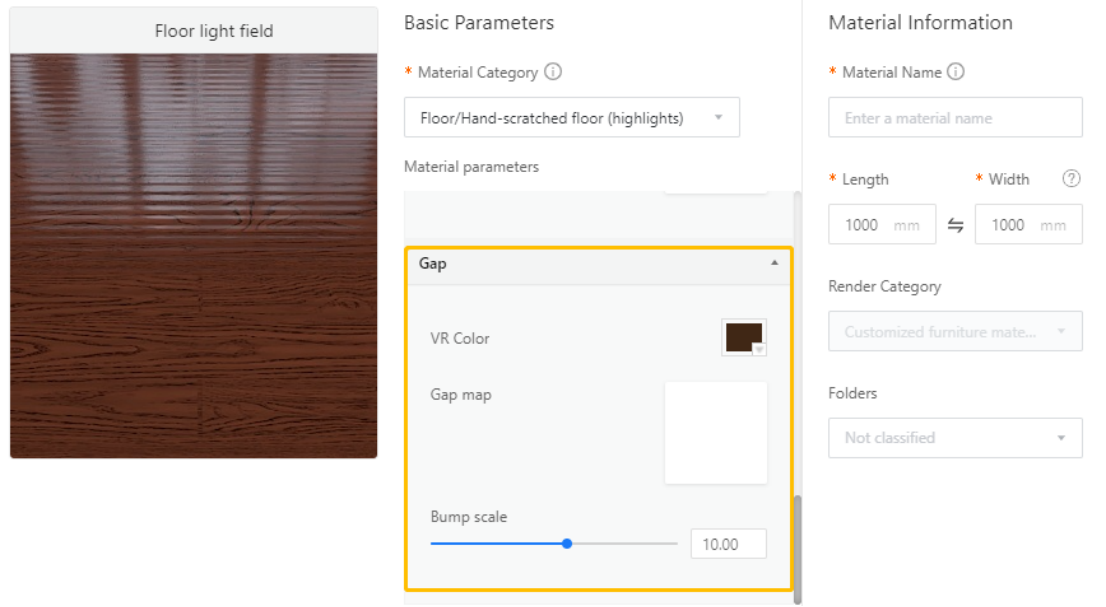Click the Gap map image box
The width and height of the screenshot is (1106, 607).
point(716,433)
